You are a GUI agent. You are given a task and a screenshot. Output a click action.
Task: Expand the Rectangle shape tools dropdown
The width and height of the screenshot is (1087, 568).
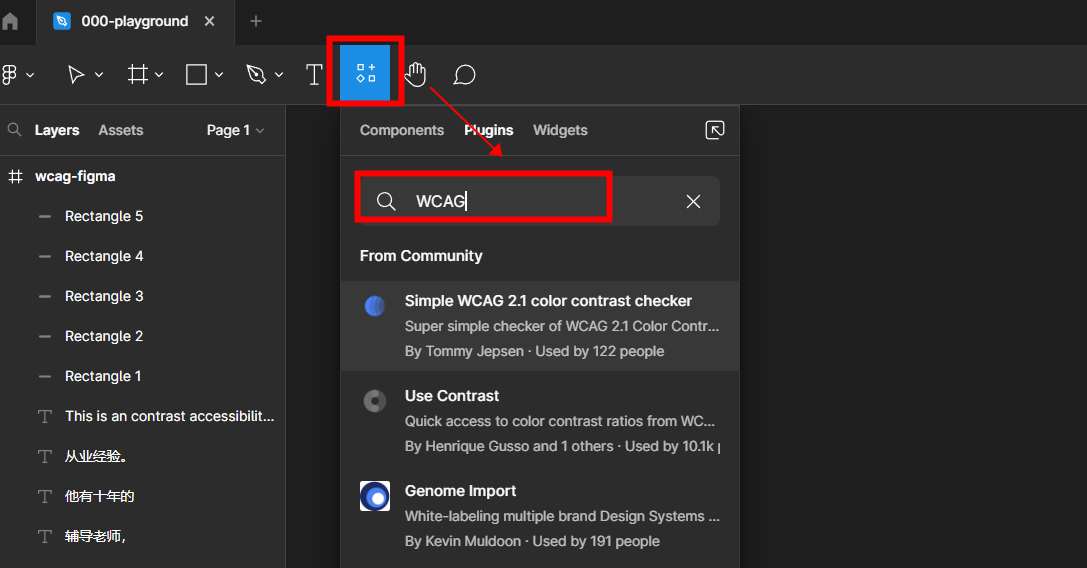tap(219, 75)
